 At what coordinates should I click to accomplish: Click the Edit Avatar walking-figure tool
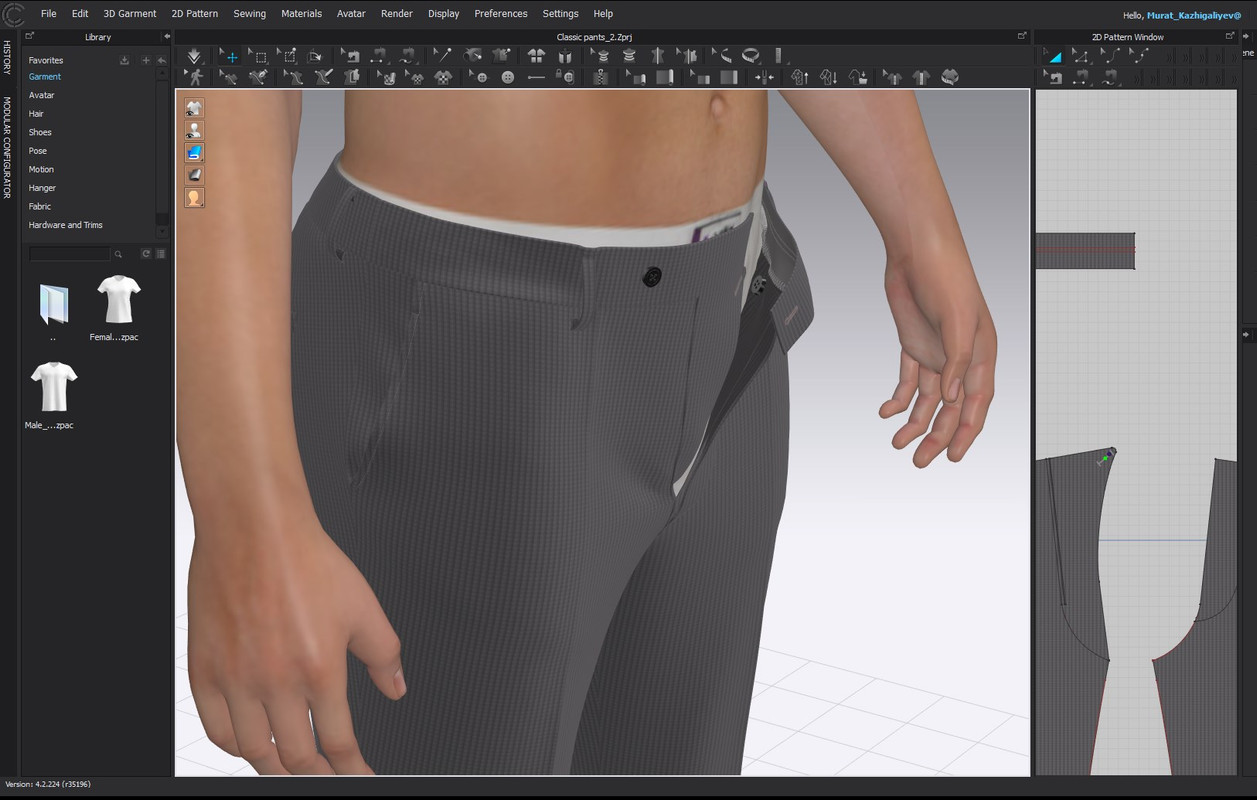pyautogui.click(x=195, y=77)
